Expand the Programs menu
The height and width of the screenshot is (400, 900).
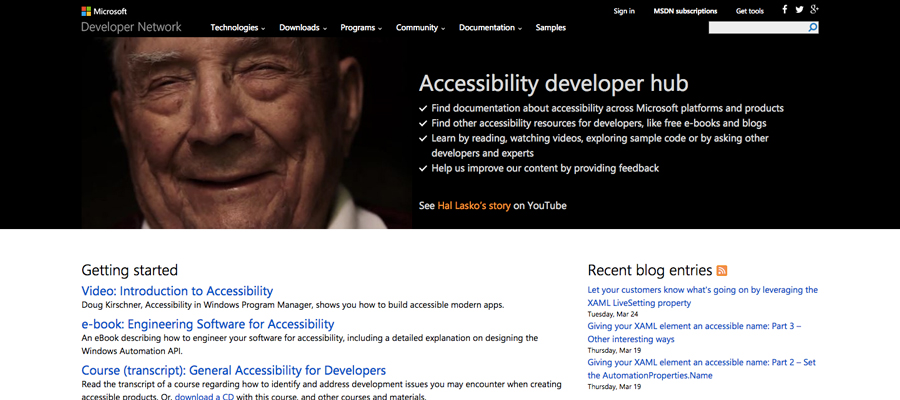[361, 28]
